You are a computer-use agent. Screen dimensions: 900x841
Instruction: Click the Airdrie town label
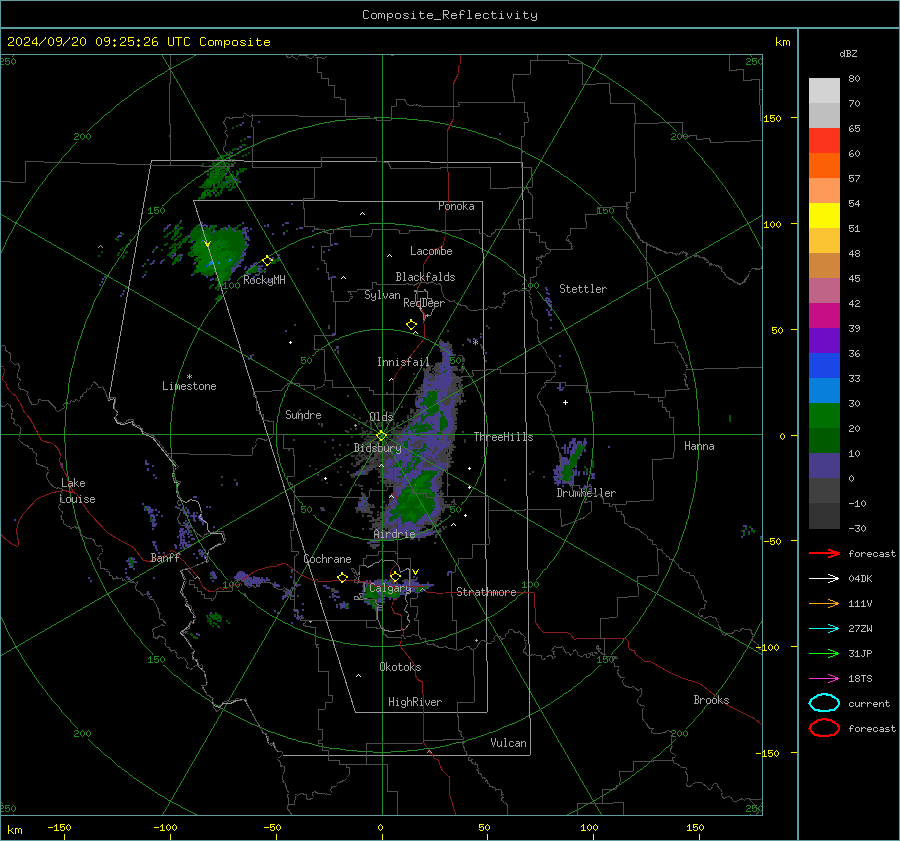394,534
